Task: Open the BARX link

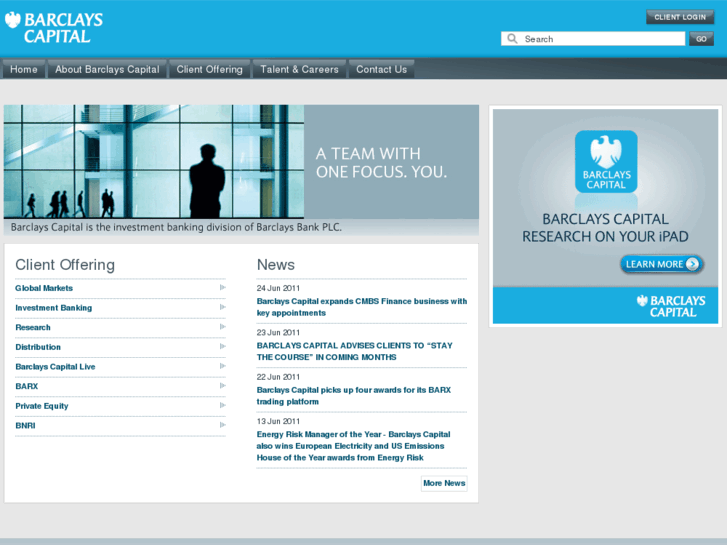Action: [x=27, y=386]
